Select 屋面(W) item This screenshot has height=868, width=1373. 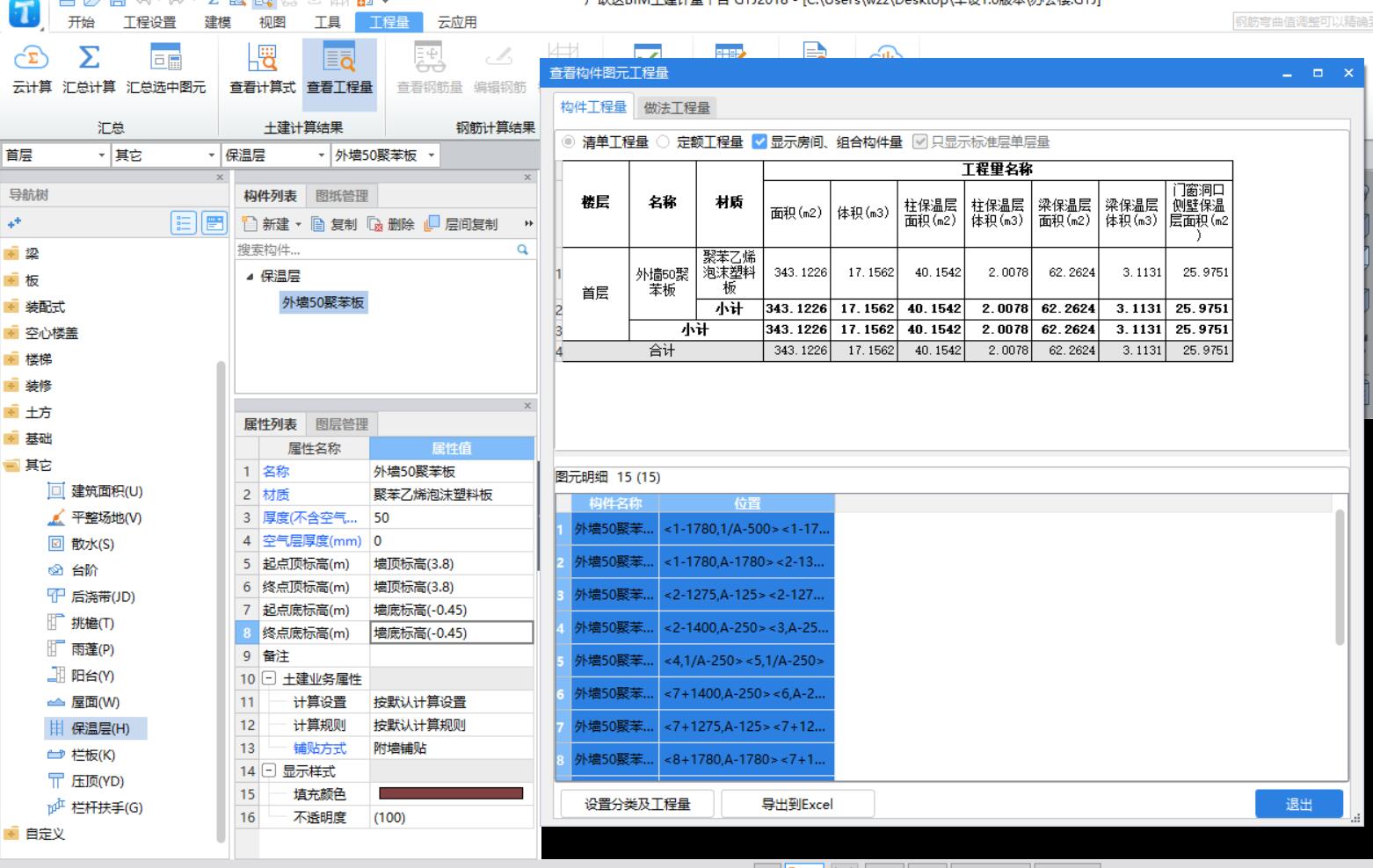(x=84, y=702)
